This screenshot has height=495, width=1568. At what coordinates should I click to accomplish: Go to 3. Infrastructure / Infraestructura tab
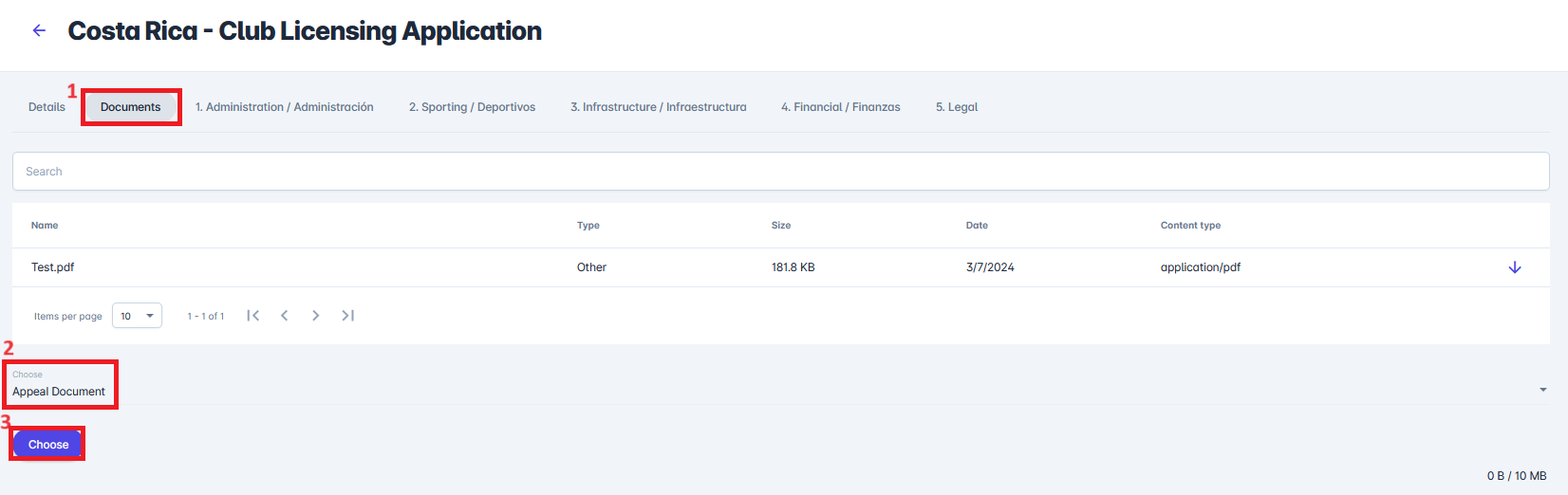pos(658,107)
